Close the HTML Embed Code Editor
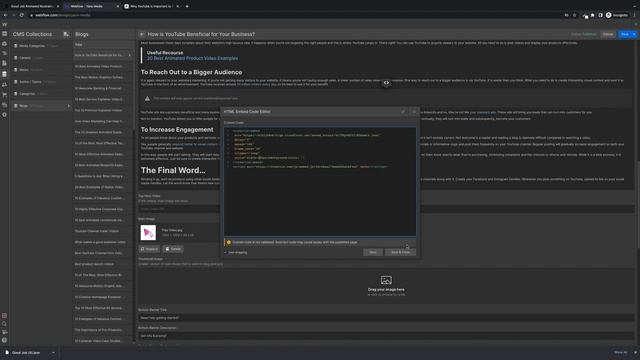This screenshot has width=640, height=360. tap(414, 111)
